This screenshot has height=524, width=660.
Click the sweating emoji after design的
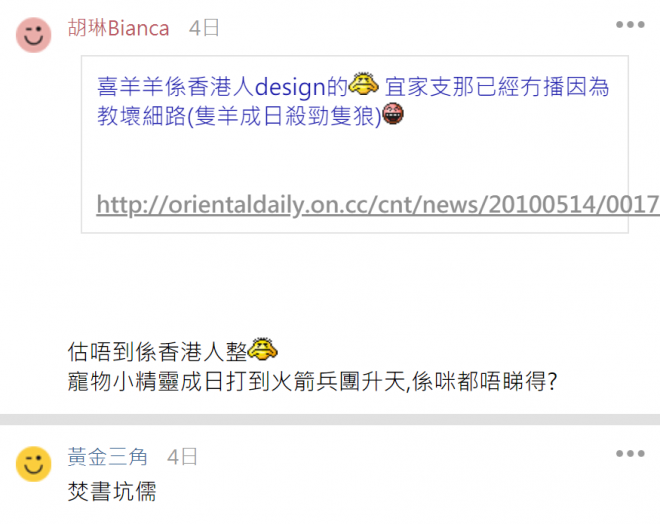[x=364, y=84]
